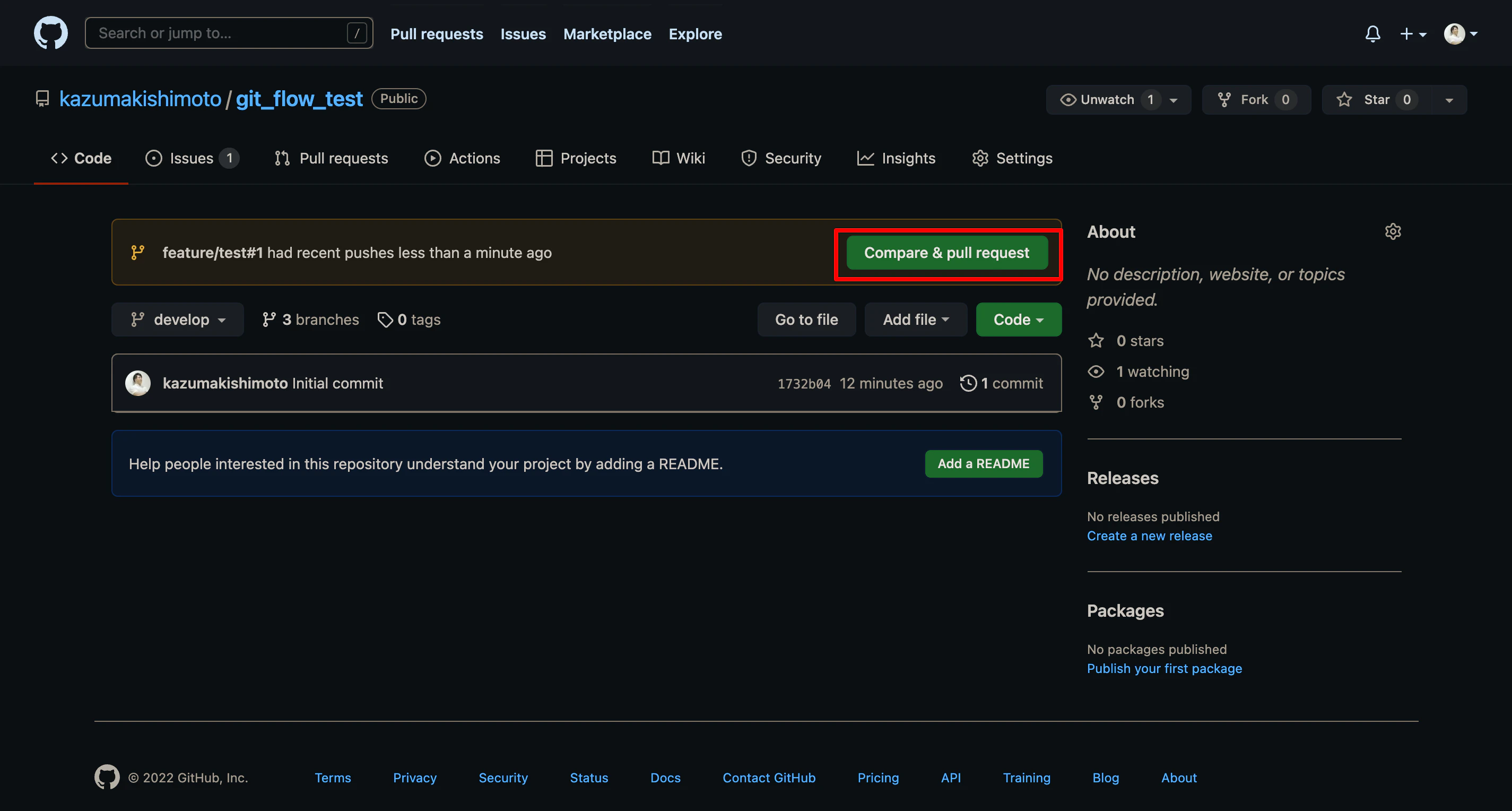Open footer Status link
1512x811 pixels.
pos(589,778)
